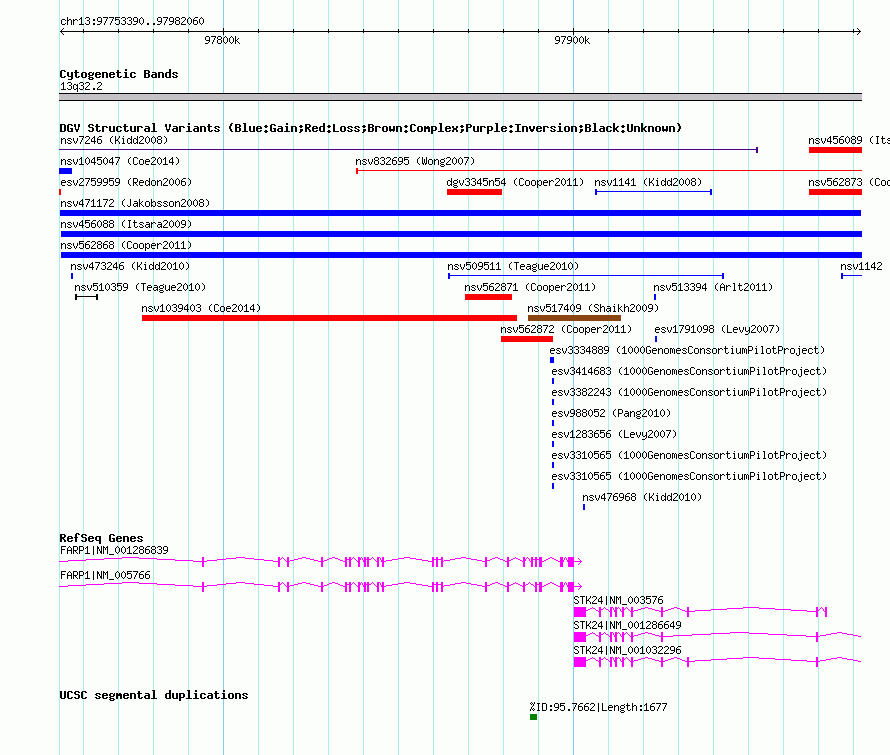Click the 97900k ruler position label
The width and height of the screenshot is (890, 755).
572,40
